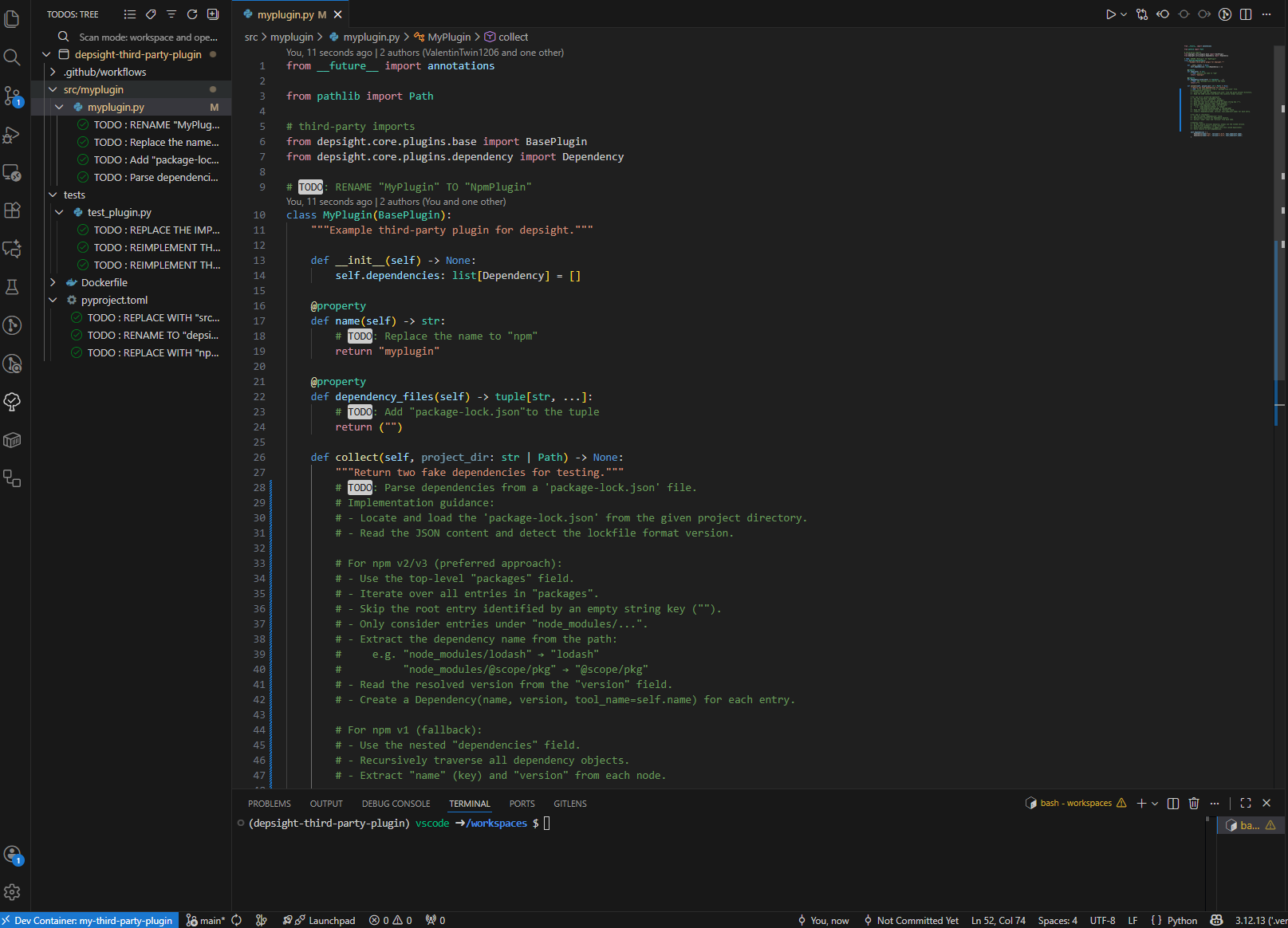Click the Open Changes compare icon
Image resolution: width=1288 pixels, height=928 pixels.
[1142, 14]
